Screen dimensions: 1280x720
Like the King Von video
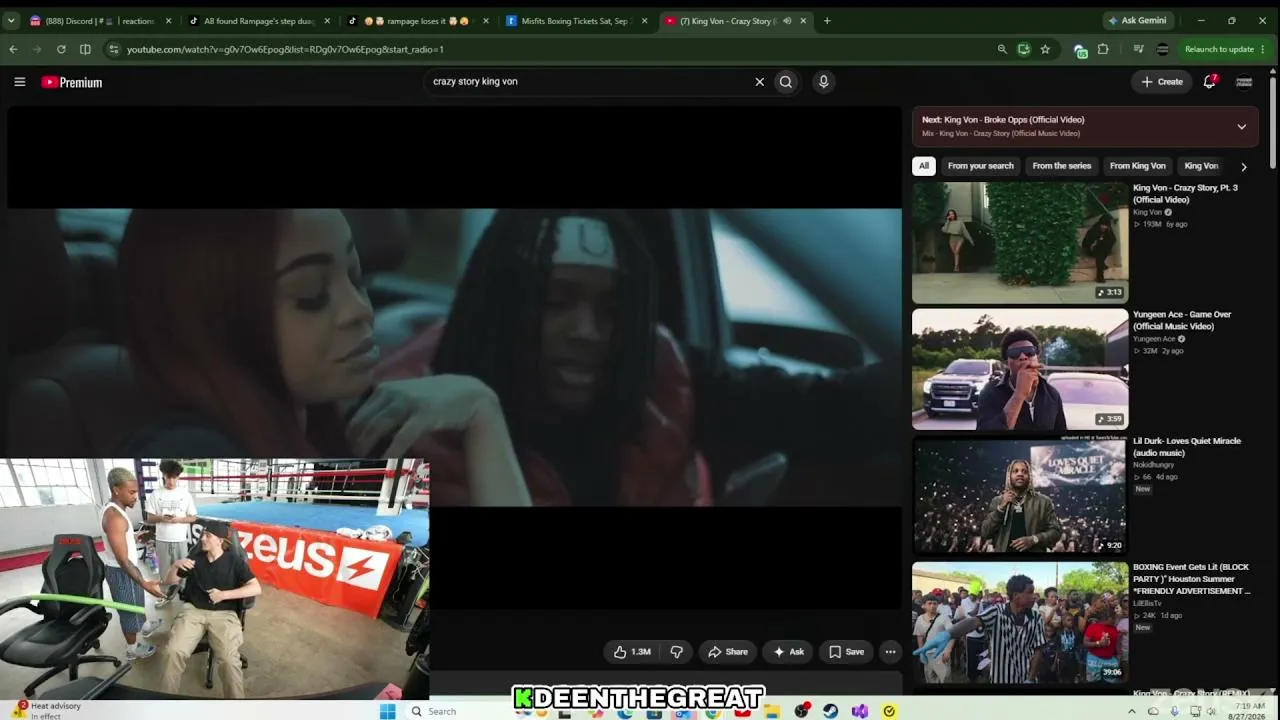(632, 652)
